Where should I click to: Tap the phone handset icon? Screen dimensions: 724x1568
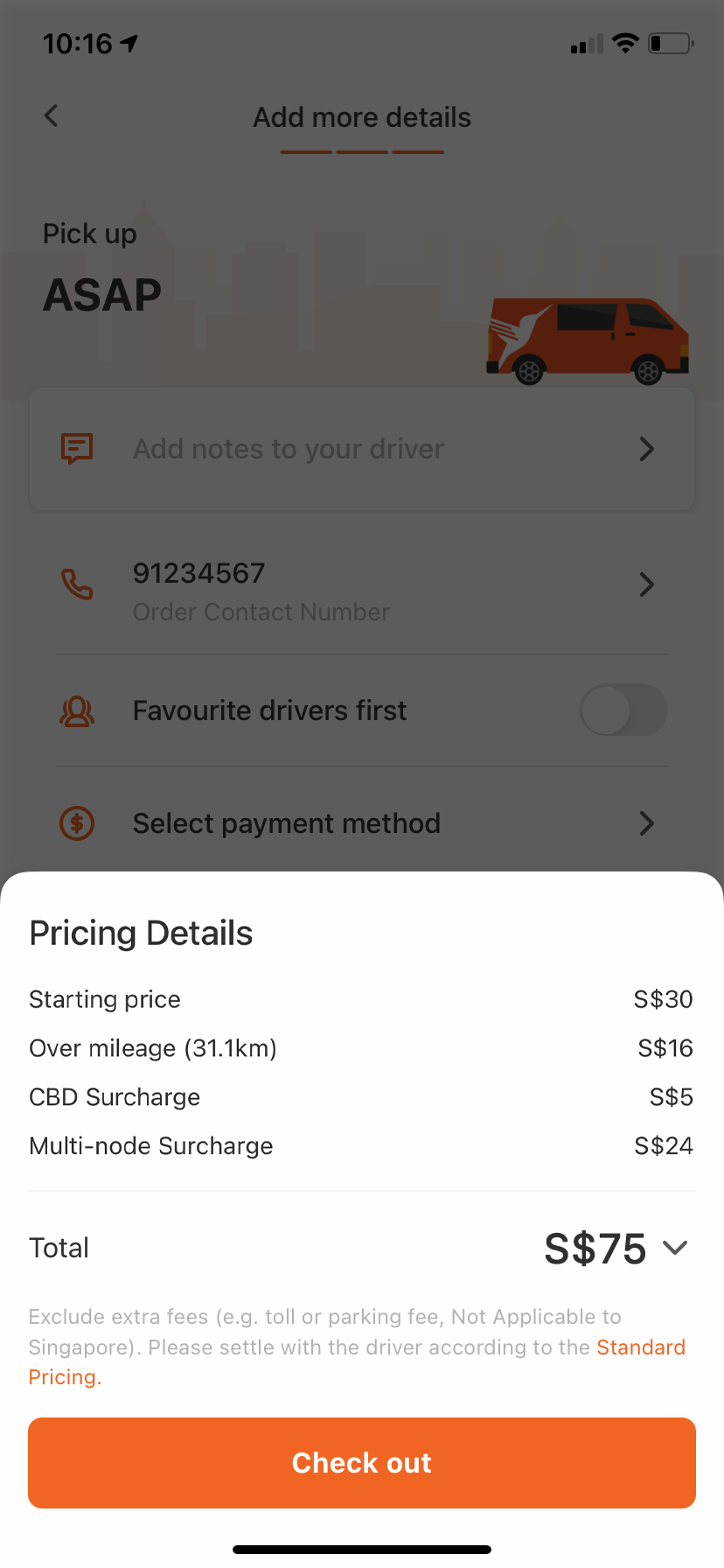[77, 584]
